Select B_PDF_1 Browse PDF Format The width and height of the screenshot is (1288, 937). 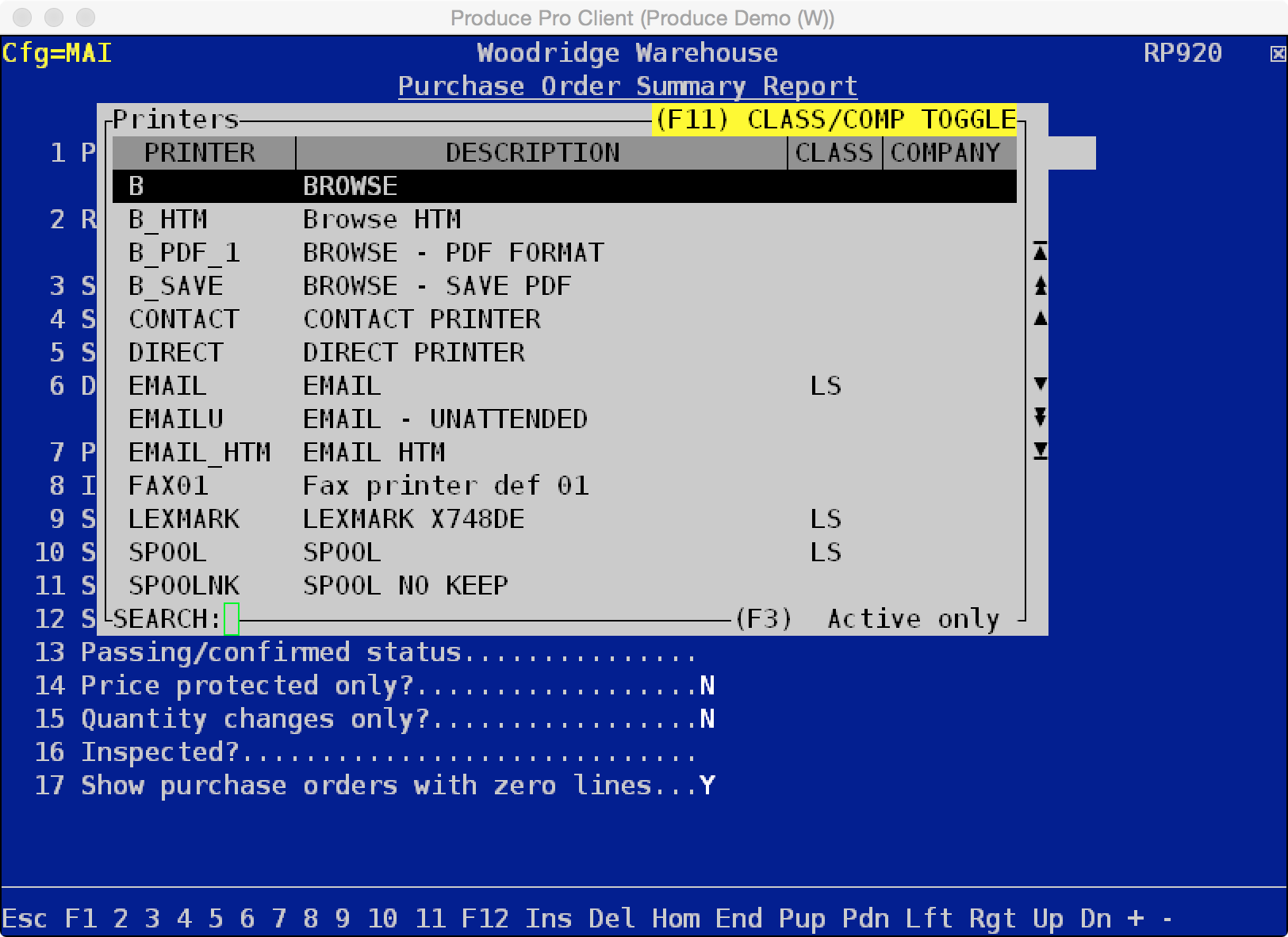coord(565,253)
